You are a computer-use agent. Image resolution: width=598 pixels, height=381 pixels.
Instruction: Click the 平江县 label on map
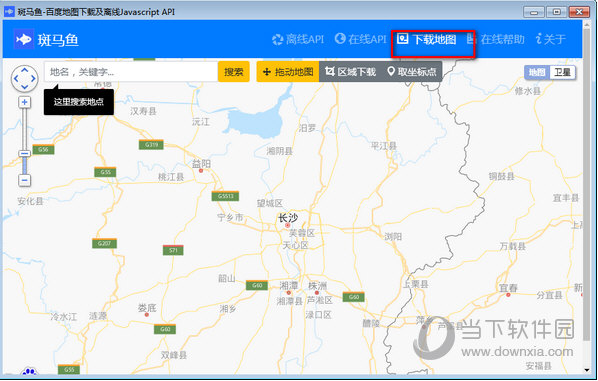click(384, 146)
